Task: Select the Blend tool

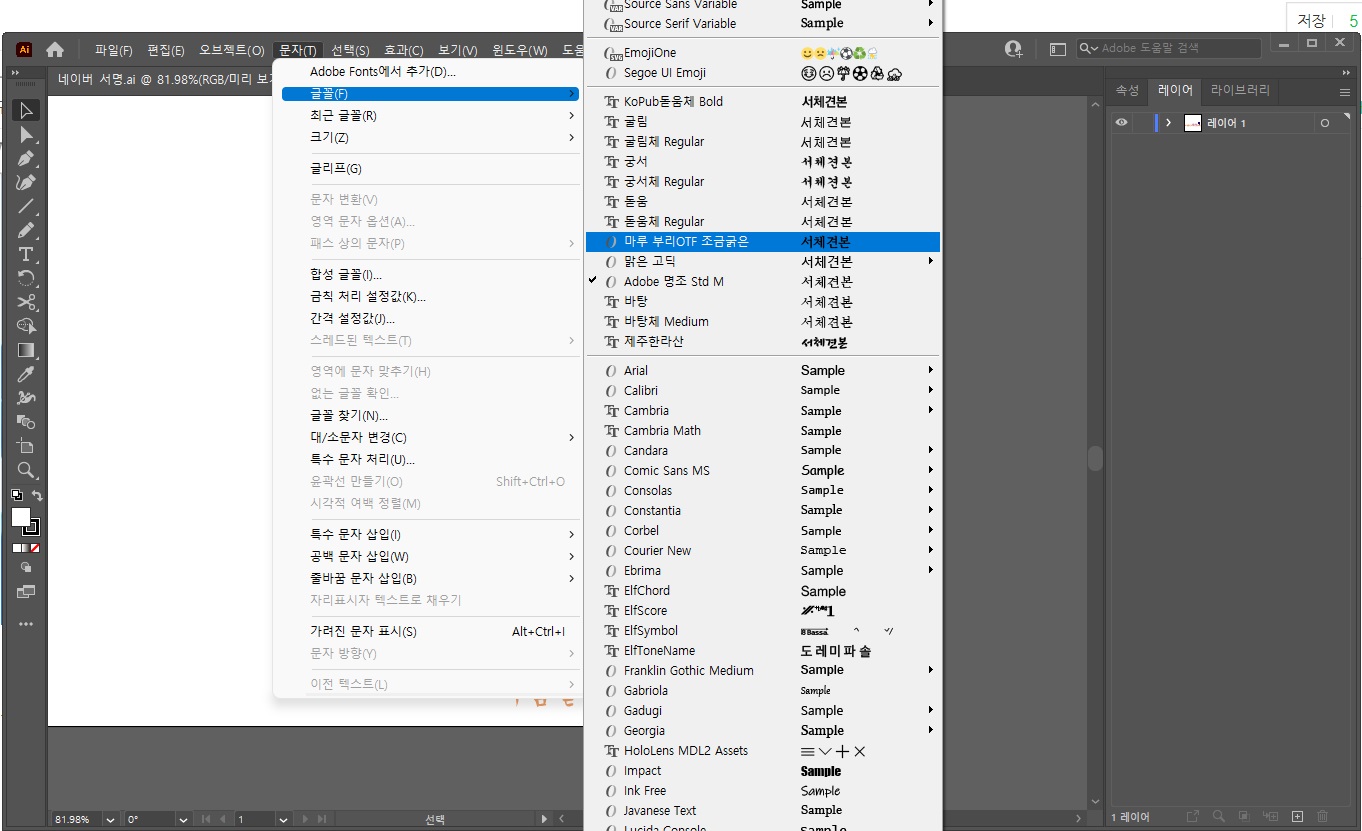Action: tap(26, 423)
